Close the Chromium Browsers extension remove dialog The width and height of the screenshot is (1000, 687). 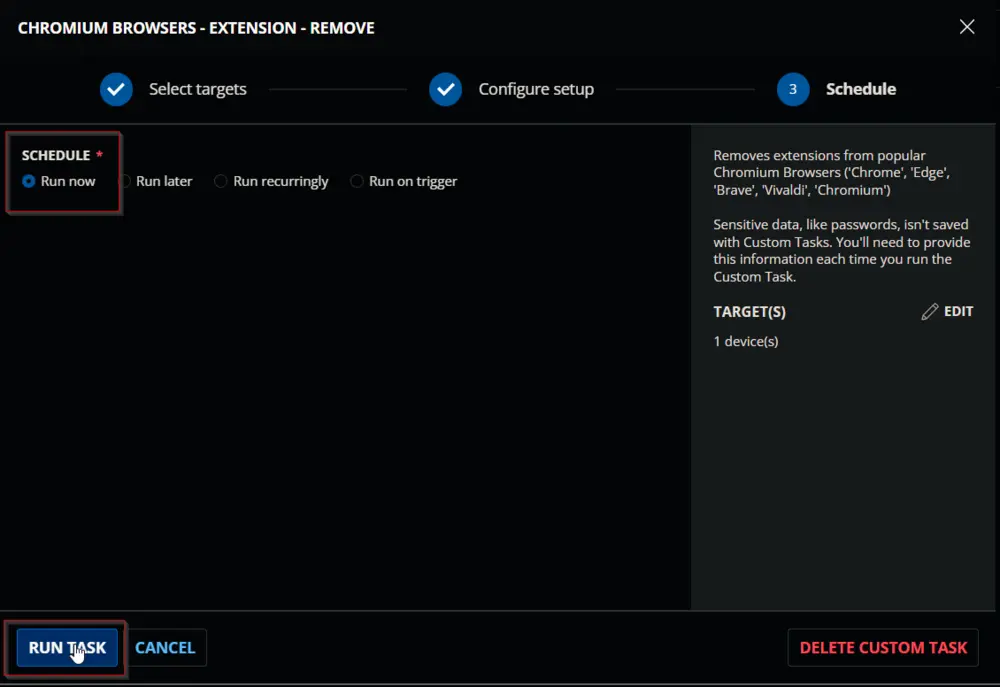coord(967,27)
